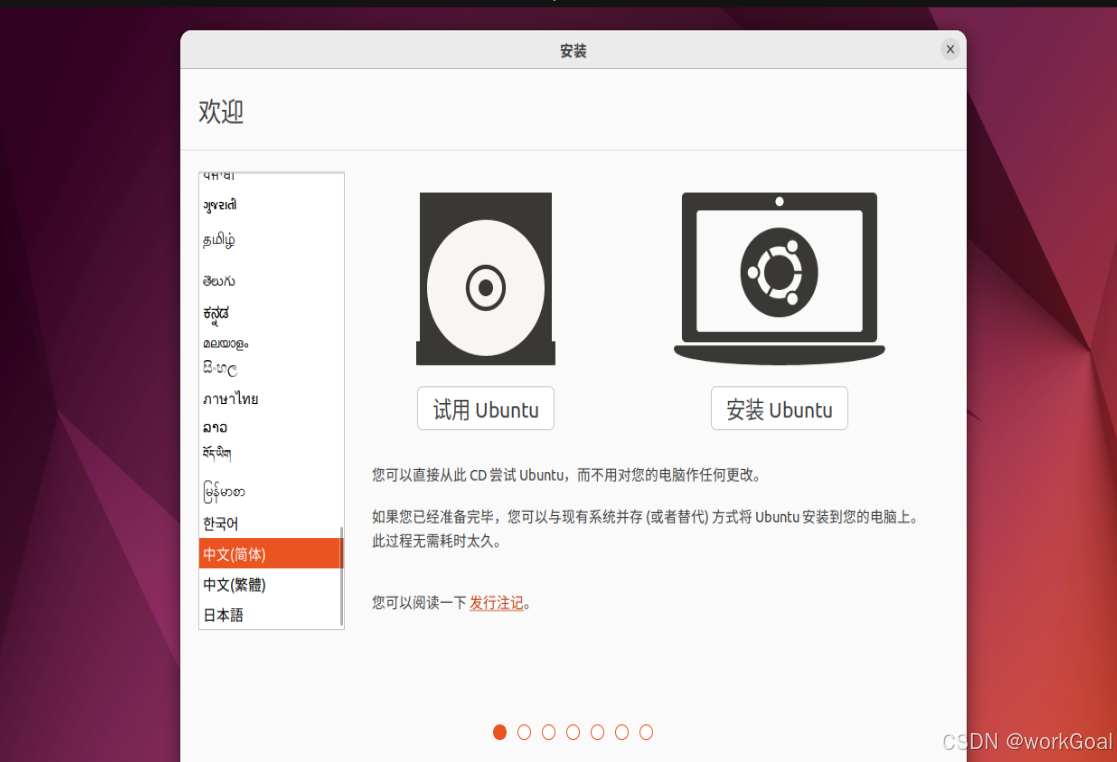Select 中文(简体) in the language list
The image size is (1117, 762).
271,553
